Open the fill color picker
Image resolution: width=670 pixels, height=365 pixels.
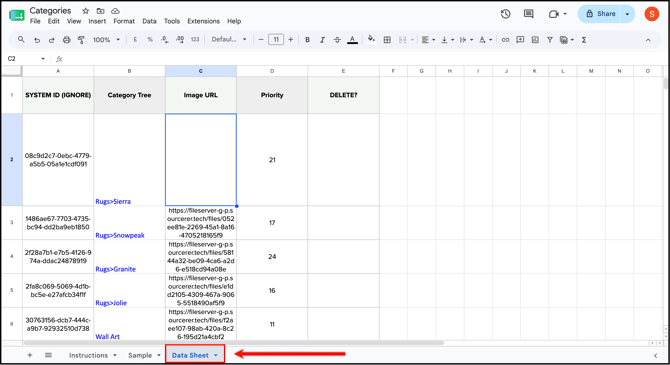point(371,39)
